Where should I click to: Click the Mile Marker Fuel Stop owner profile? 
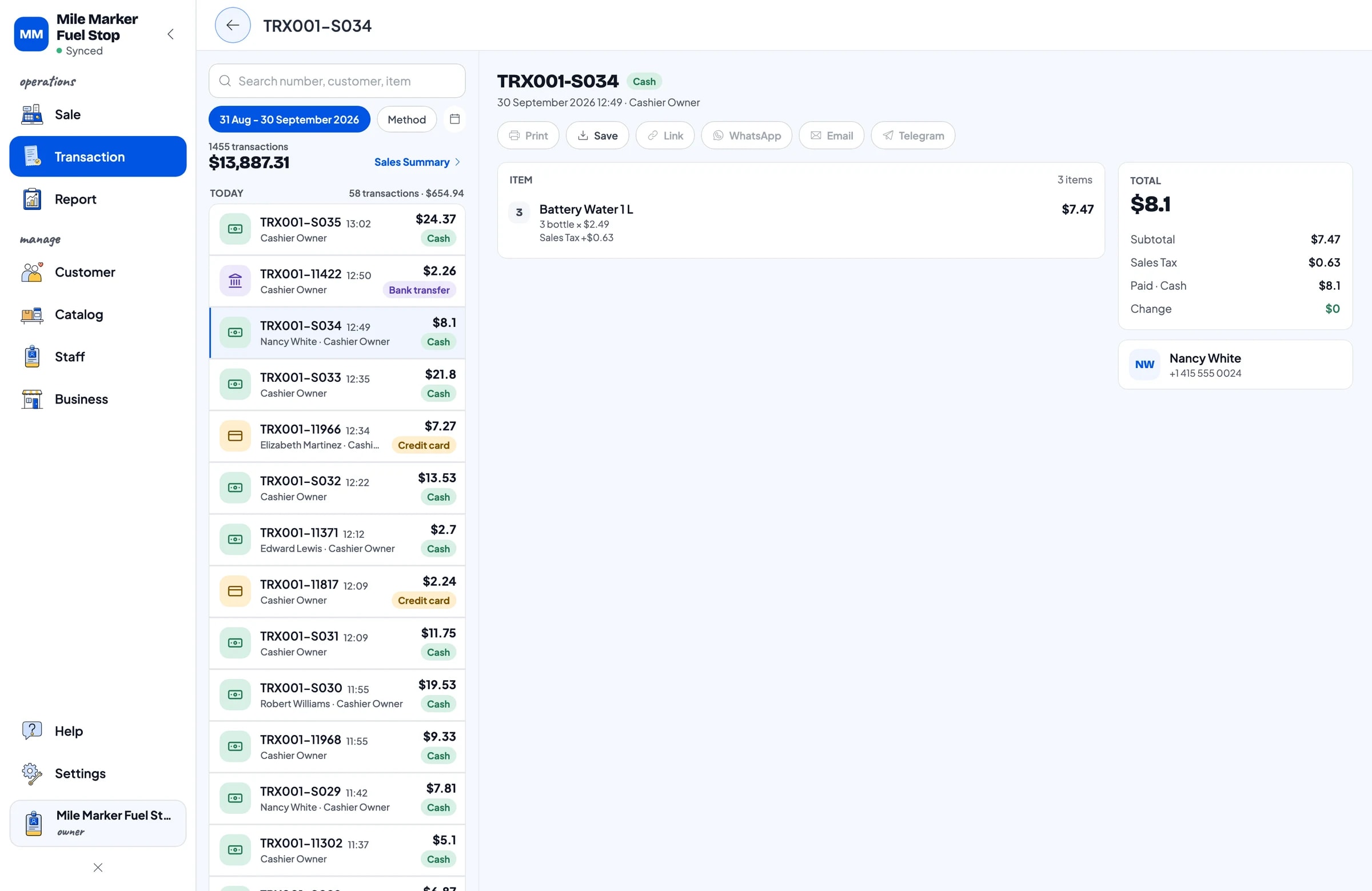point(98,822)
